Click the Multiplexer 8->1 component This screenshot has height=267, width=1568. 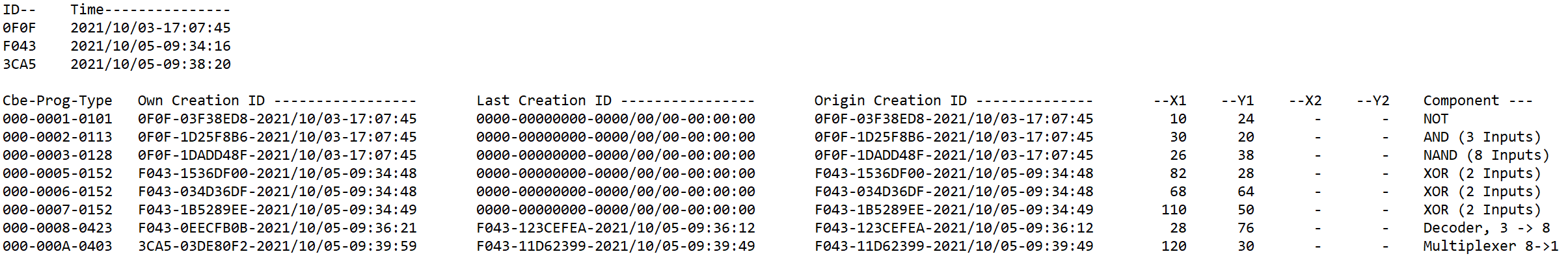tap(1491, 246)
